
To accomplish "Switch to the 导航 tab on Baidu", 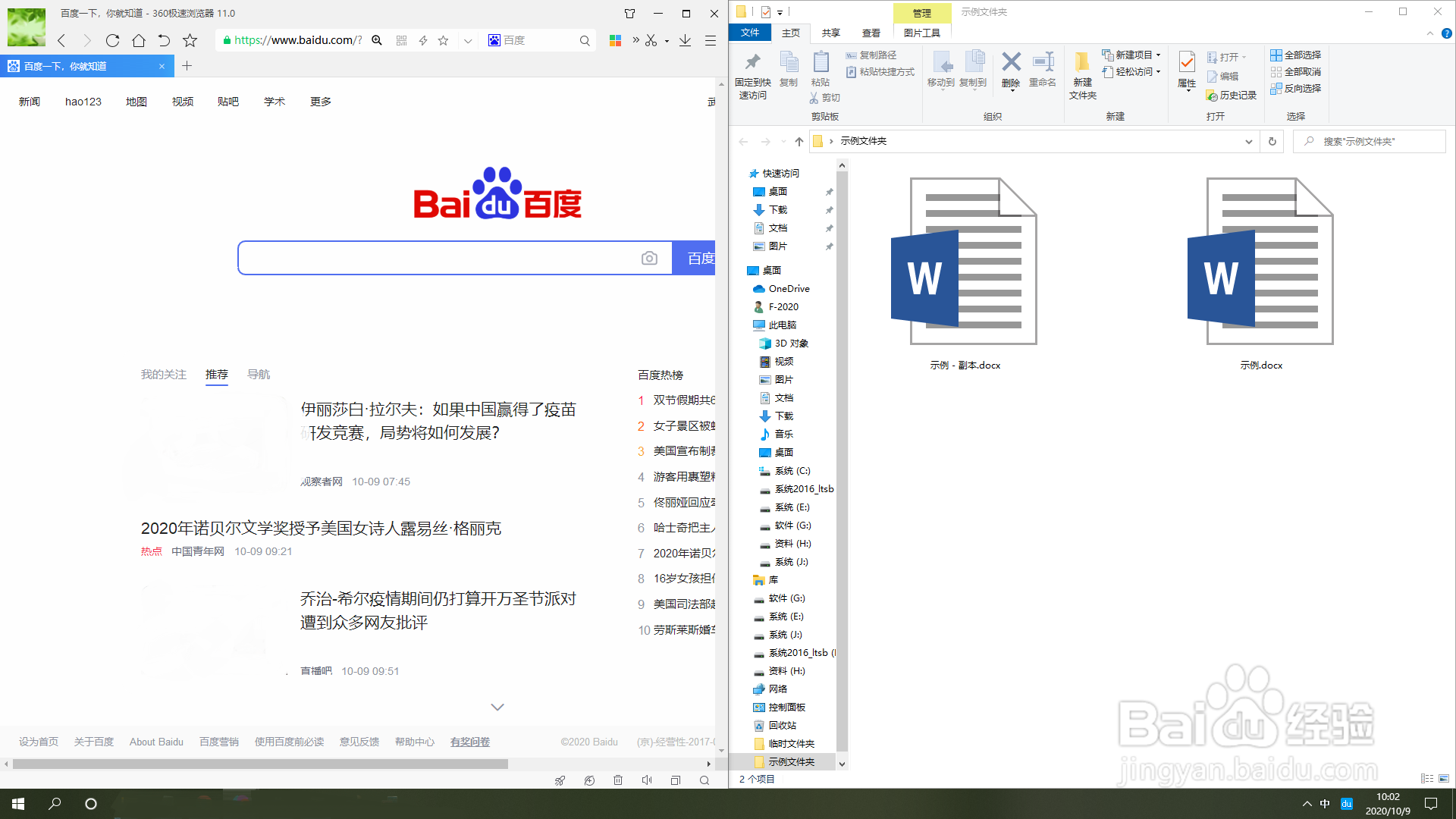I will pos(259,375).
